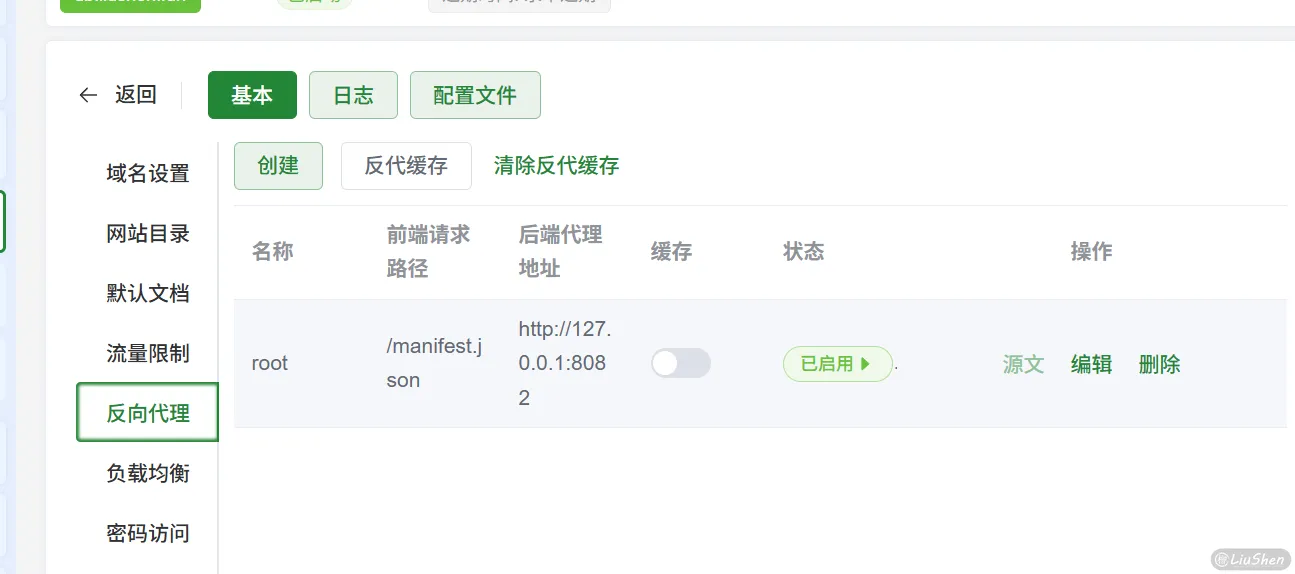Open 源文 for the root proxy
This screenshot has height=574, width=1295.
click(1023, 364)
